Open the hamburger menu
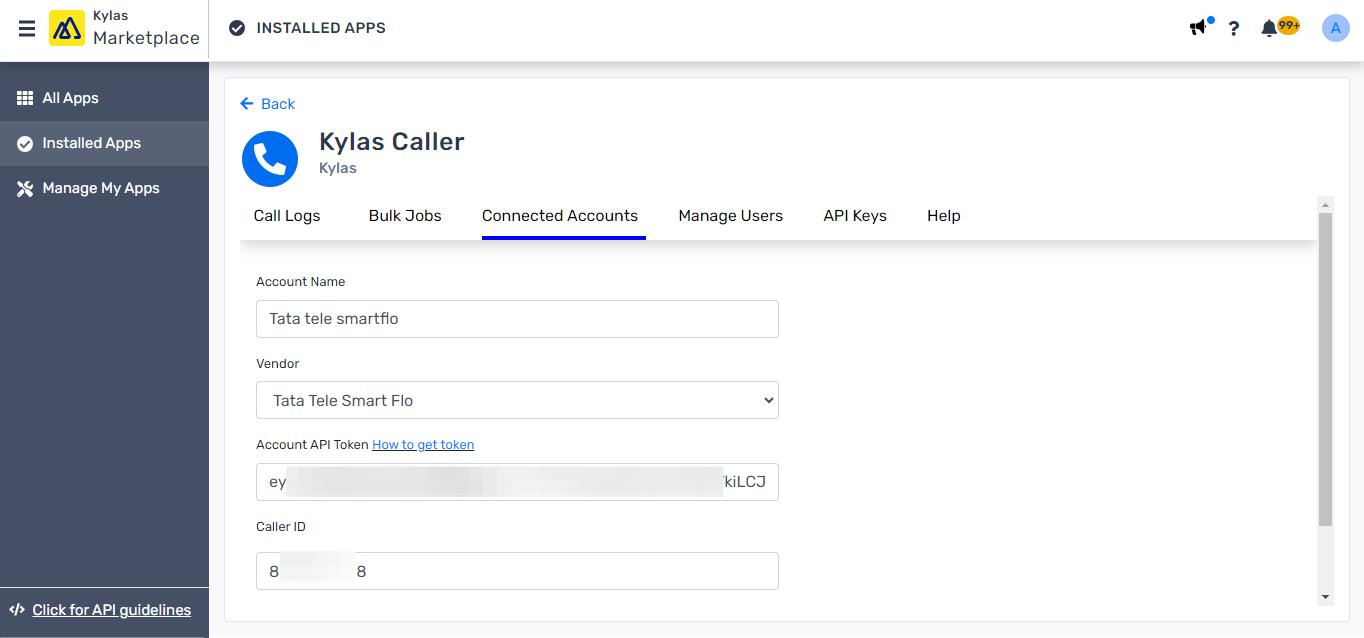1364x638 pixels. pos(27,29)
